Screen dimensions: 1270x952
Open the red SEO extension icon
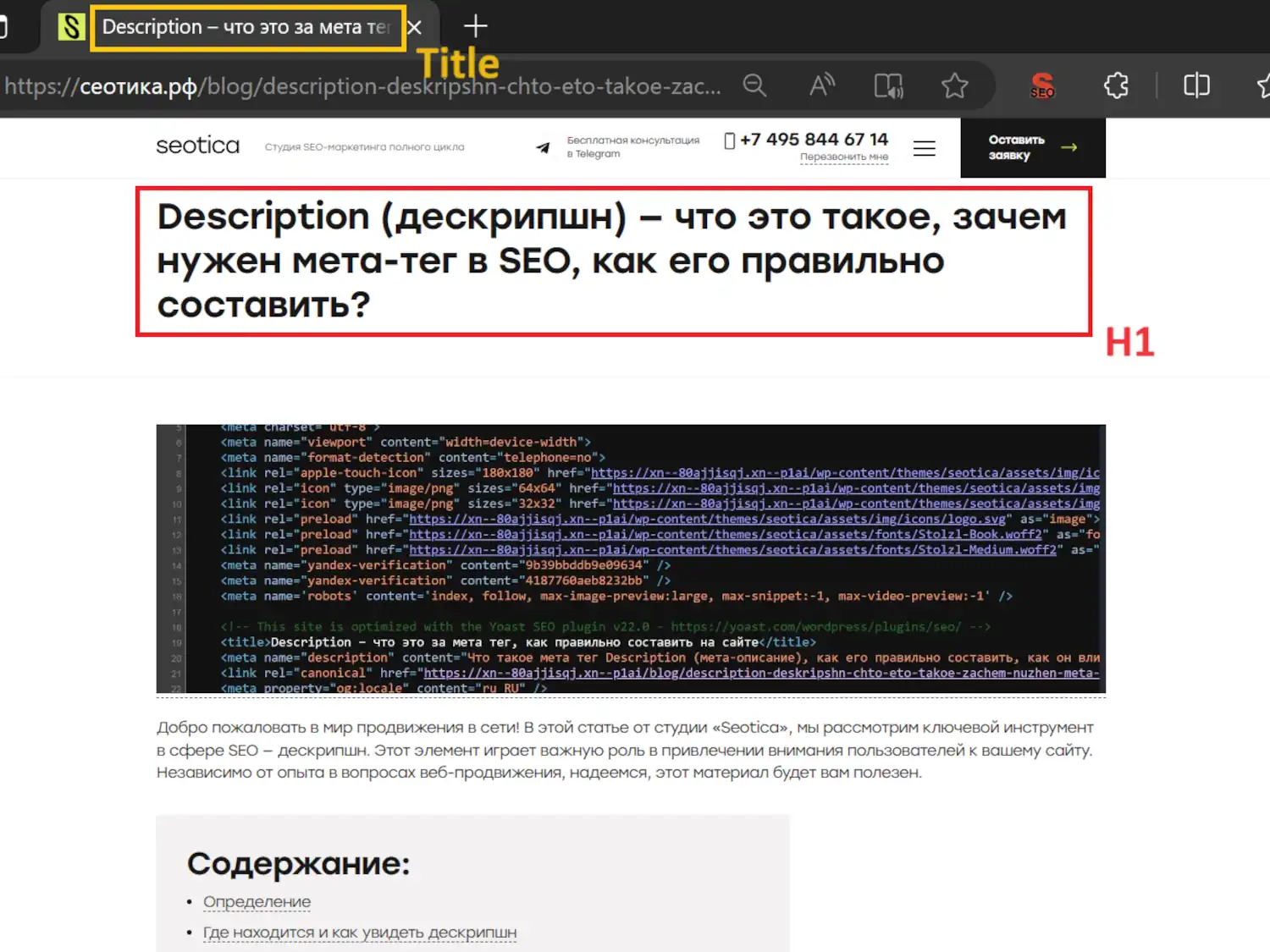click(x=1042, y=85)
